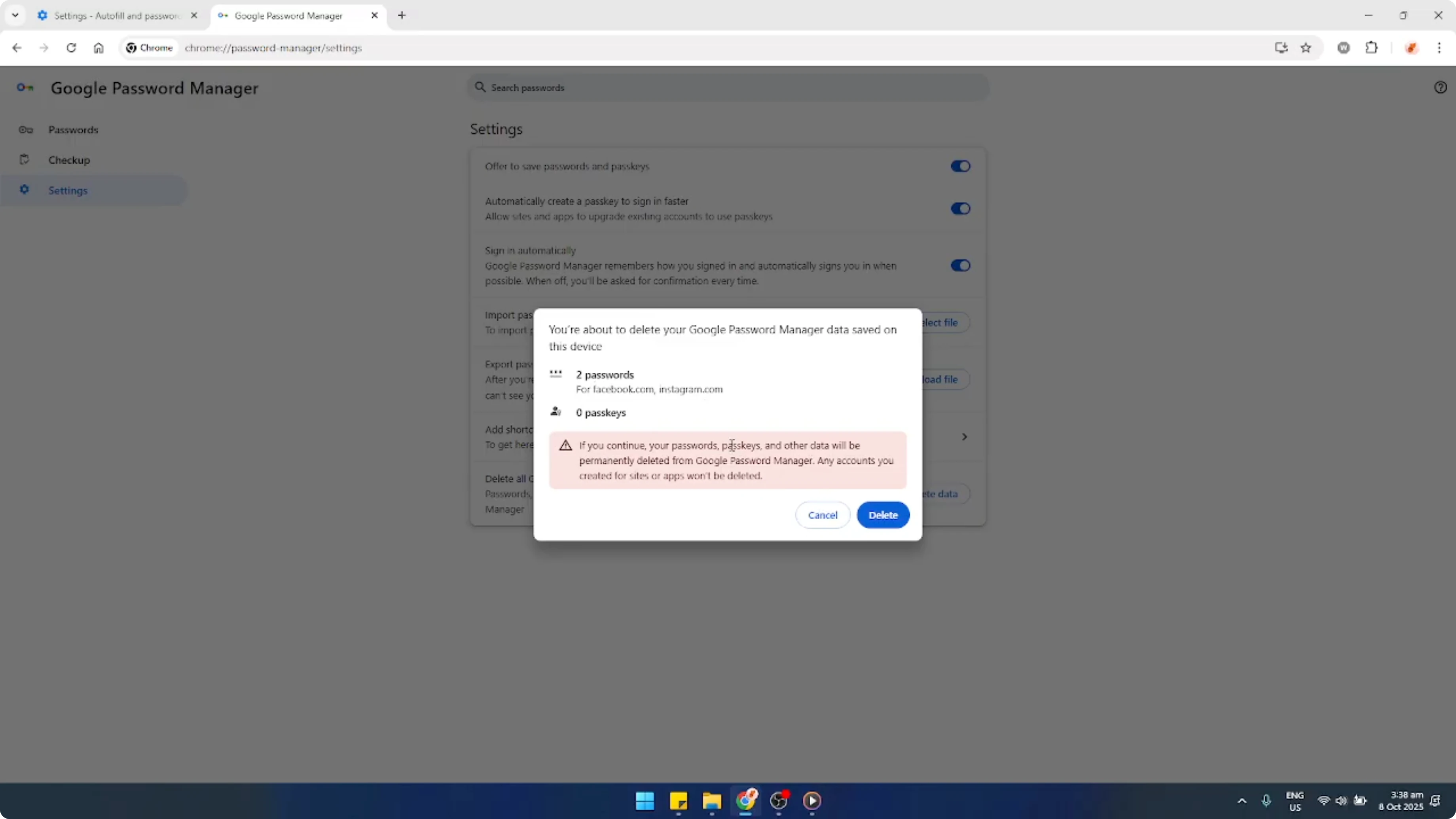Click the Search passwords field
Image resolution: width=1456 pixels, height=819 pixels.
[x=728, y=87]
